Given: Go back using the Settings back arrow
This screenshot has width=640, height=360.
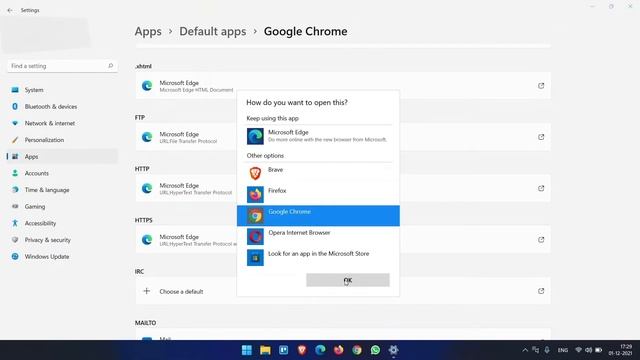Looking at the screenshot, I should tap(10, 10).
